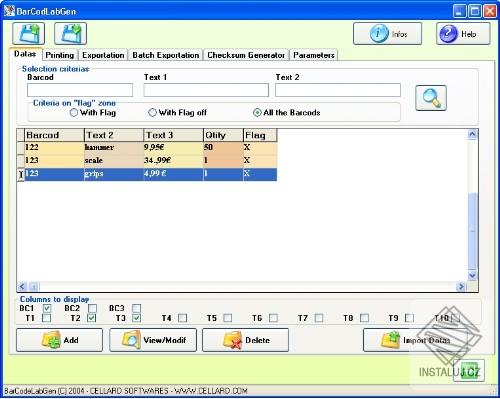Image resolution: width=500 pixels, height=399 pixels.
Task: Enable the T8 column checkbox
Action: tap(365, 318)
